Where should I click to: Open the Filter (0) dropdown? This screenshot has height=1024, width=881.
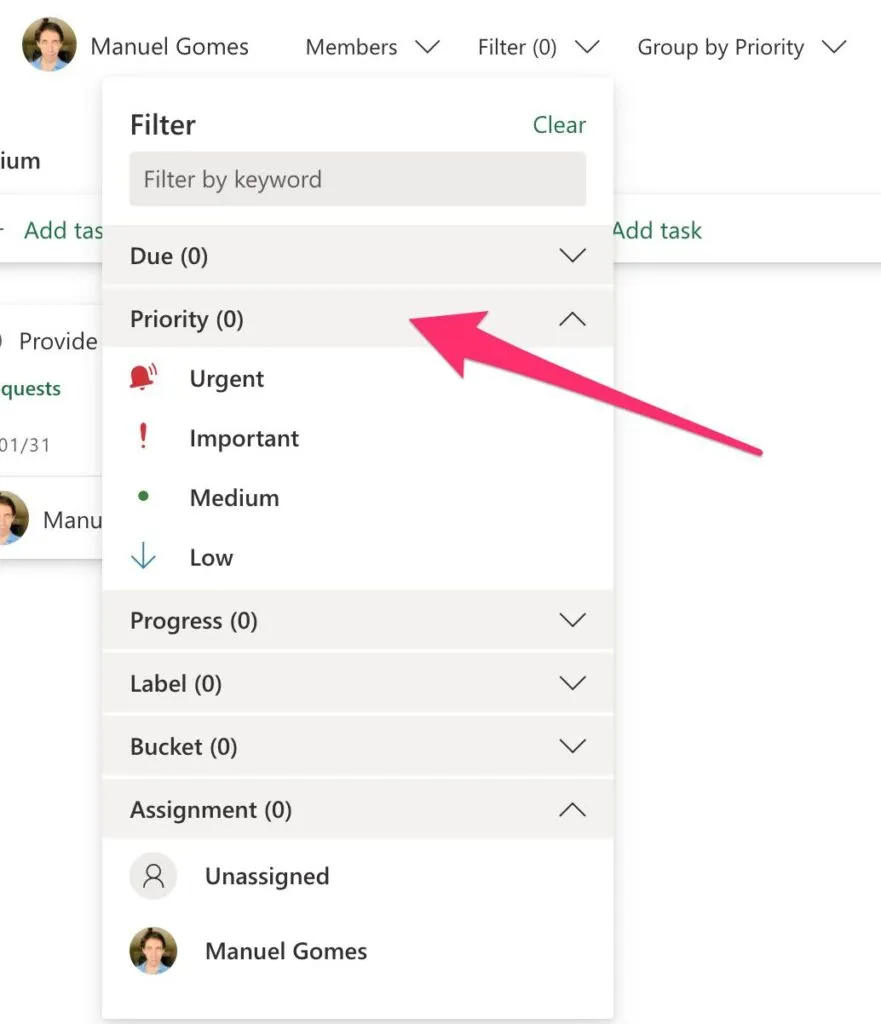pos(538,47)
